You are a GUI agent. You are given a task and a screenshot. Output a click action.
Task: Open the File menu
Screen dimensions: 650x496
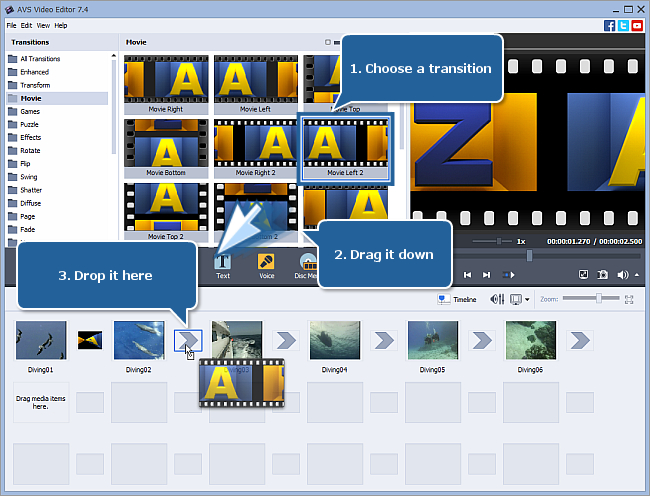[x=11, y=26]
